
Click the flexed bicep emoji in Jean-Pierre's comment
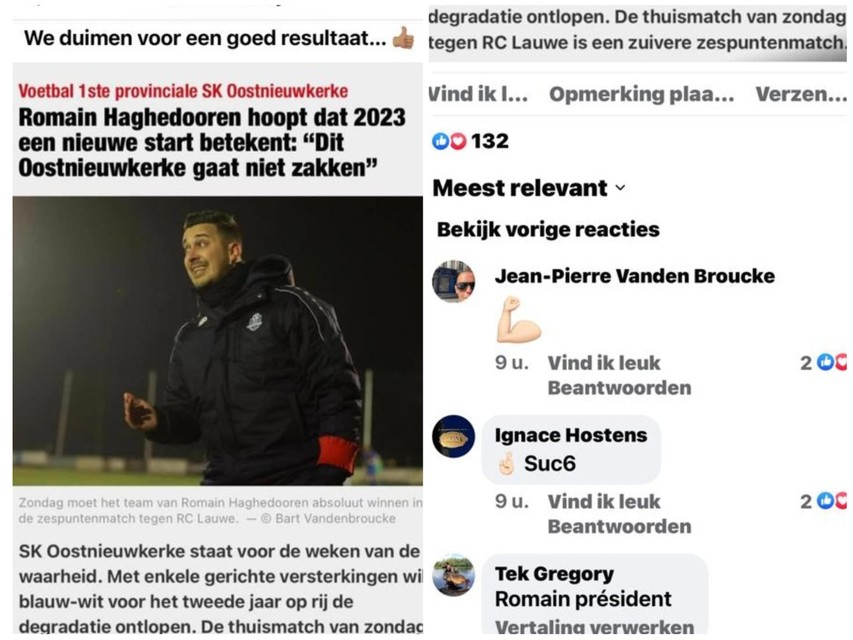[x=518, y=320]
